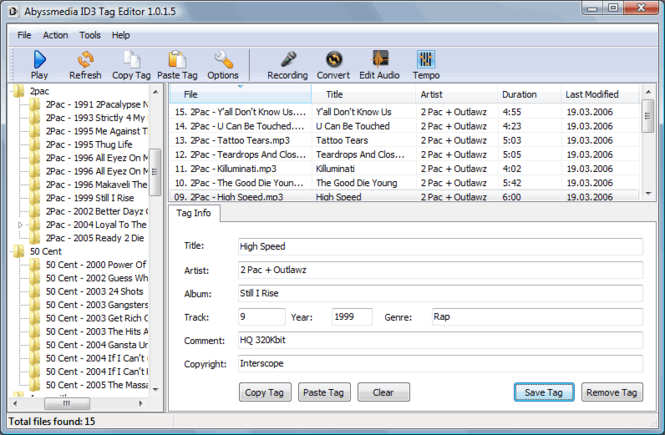The height and width of the screenshot is (435, 665).
Task: Switch to the Tag Info tab
Action: pyautogui.click(x=193, y=213)
